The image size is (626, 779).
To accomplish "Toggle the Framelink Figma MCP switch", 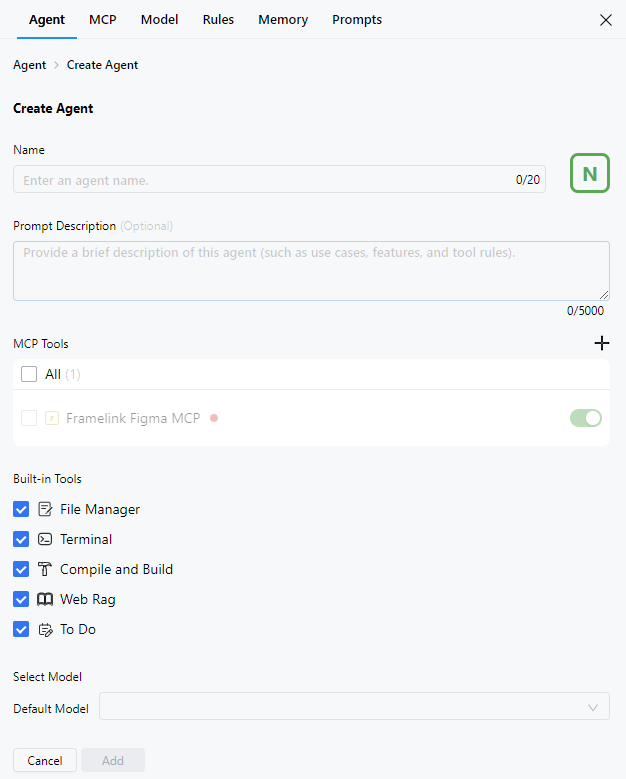I will point(586,418).
